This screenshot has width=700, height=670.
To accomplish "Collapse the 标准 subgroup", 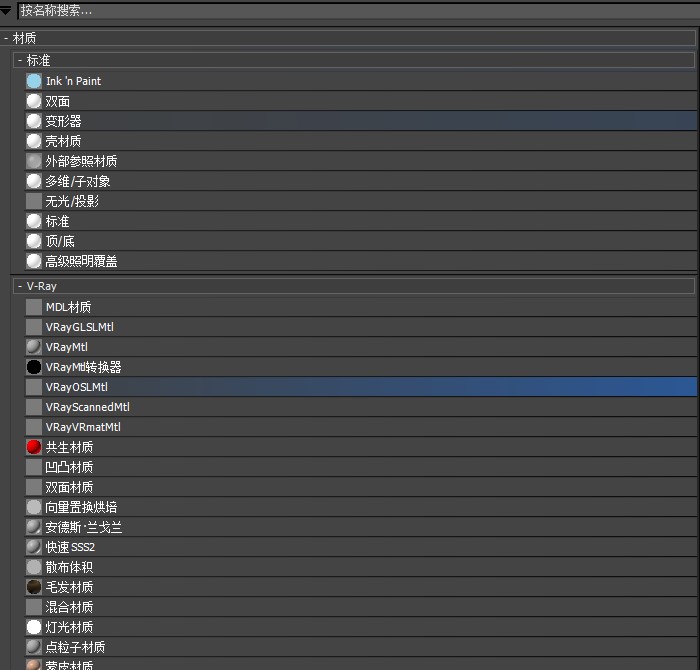I will click(20, 60).
